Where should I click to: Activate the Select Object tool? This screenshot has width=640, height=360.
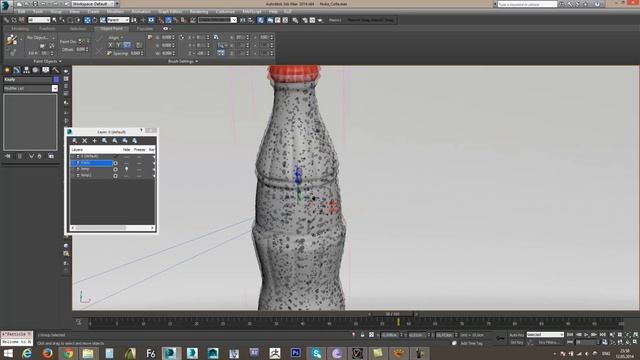(x=55, y=20)
